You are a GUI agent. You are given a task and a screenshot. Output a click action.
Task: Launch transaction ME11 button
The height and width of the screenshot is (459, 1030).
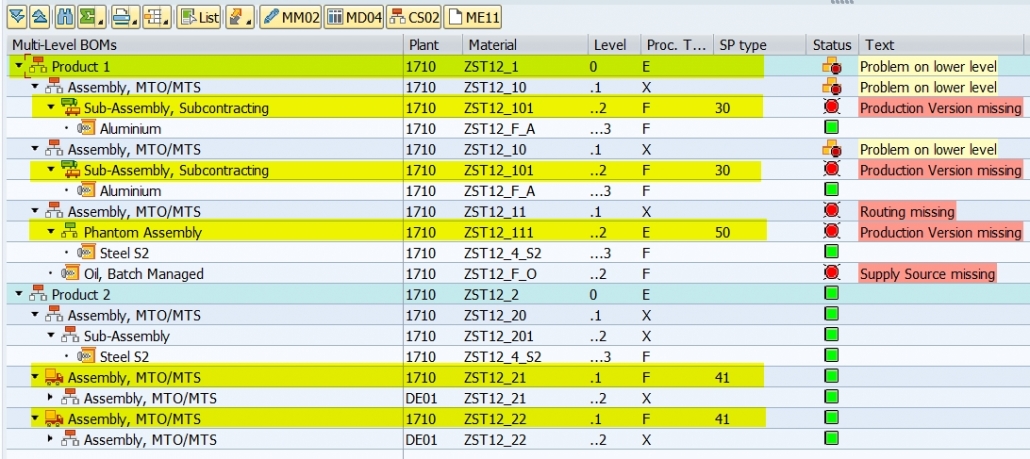(x=472, y=18)
